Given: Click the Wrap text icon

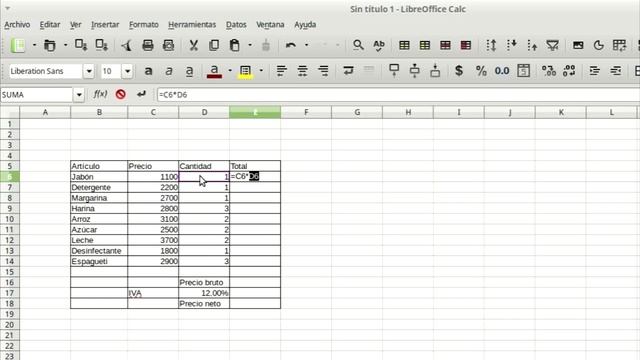Looking at the screenshot, I should click(348, 71).
